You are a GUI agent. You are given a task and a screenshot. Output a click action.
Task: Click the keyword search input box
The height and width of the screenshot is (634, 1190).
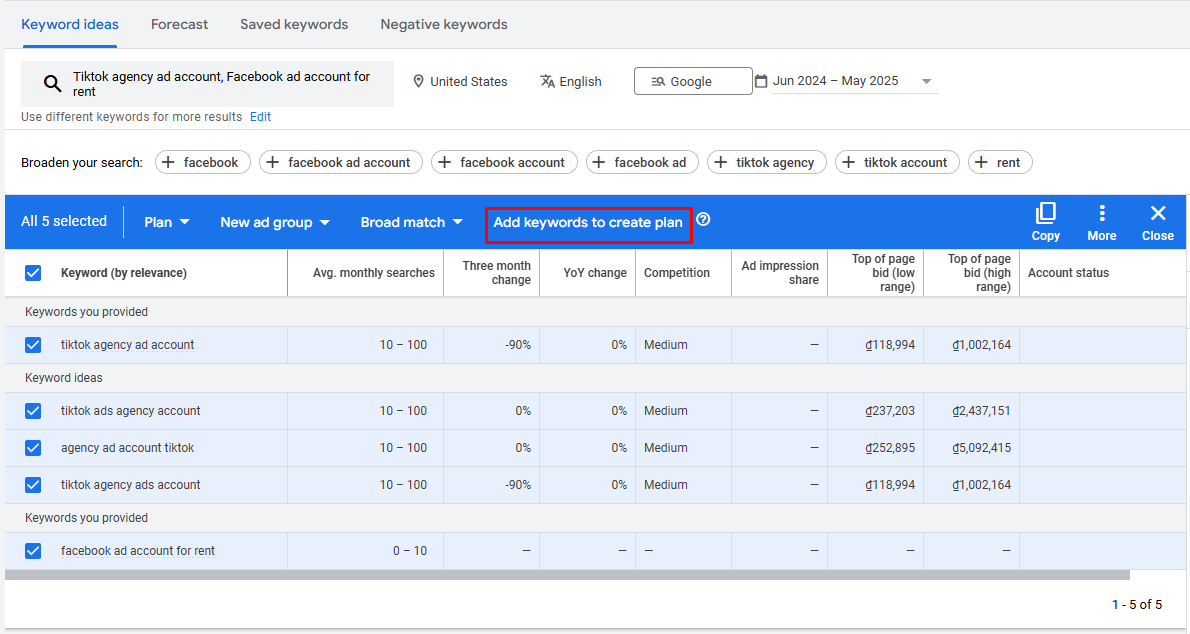point(207,84)
